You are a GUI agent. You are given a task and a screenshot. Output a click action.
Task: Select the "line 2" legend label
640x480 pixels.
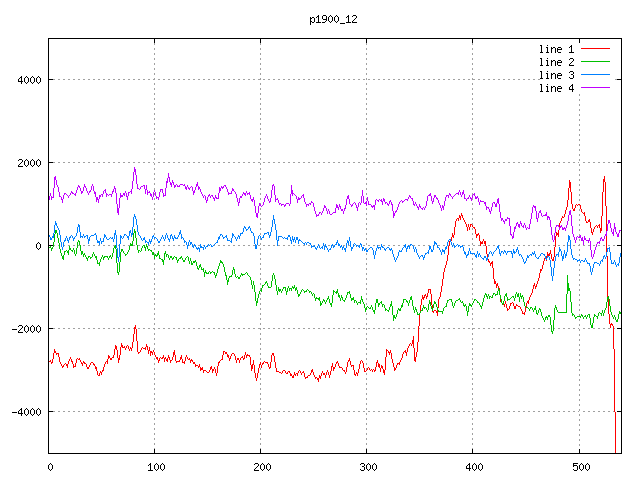click(x=556, y=62)
